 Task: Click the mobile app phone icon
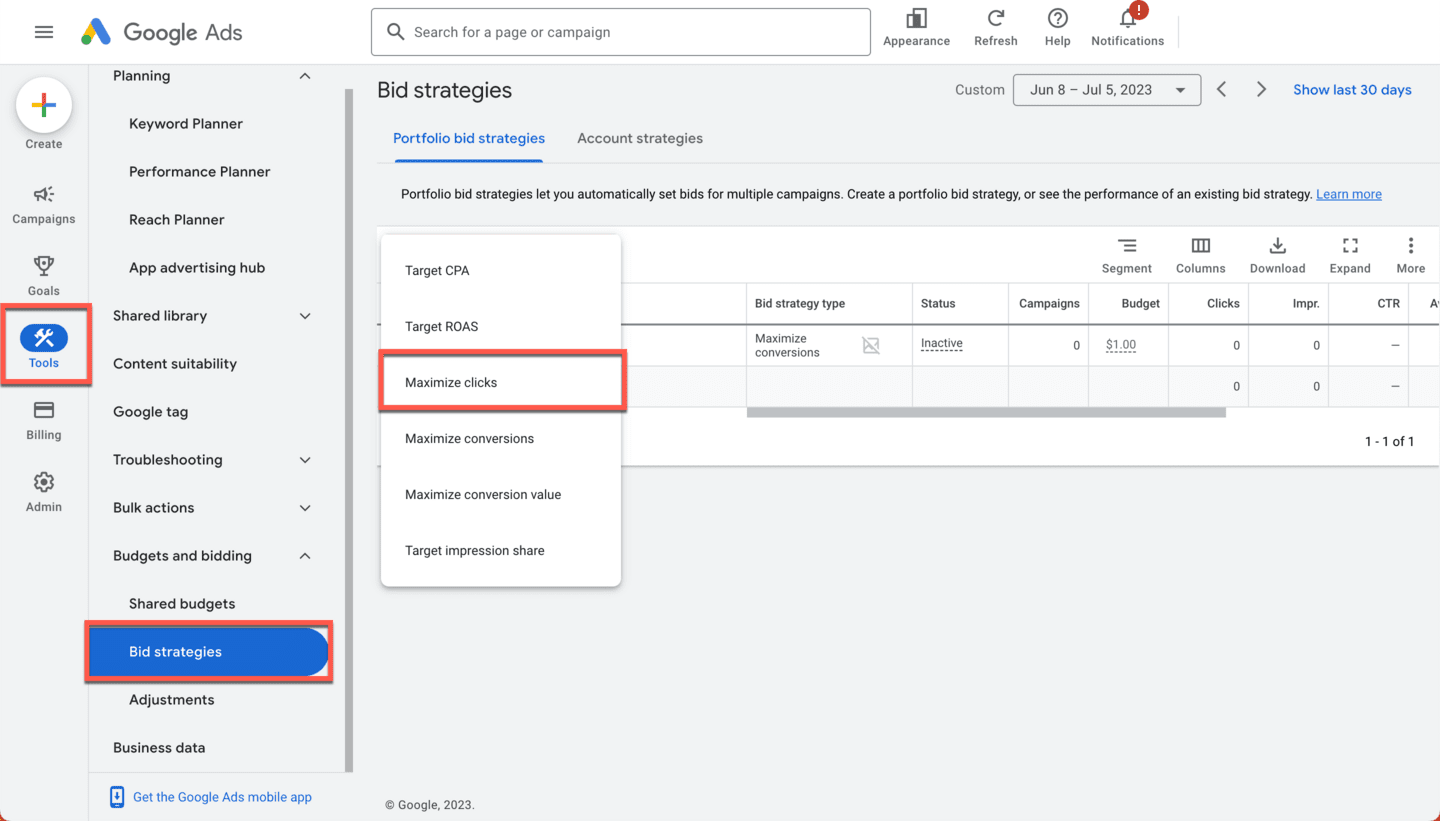[x=117, y=797]
